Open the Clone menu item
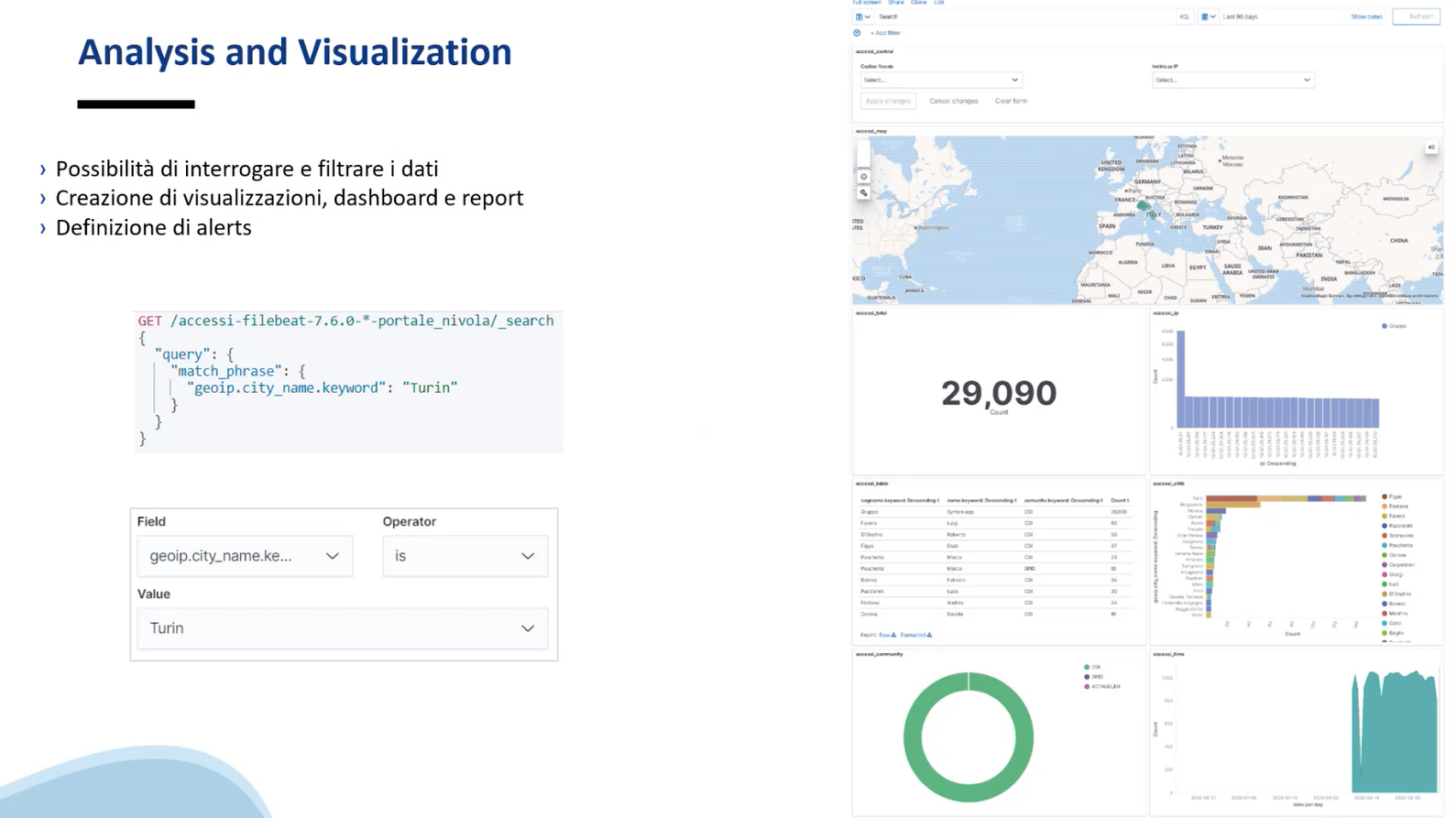Image resolution: width=1456 pixels, height=818 pixels. tap(918, 3)
